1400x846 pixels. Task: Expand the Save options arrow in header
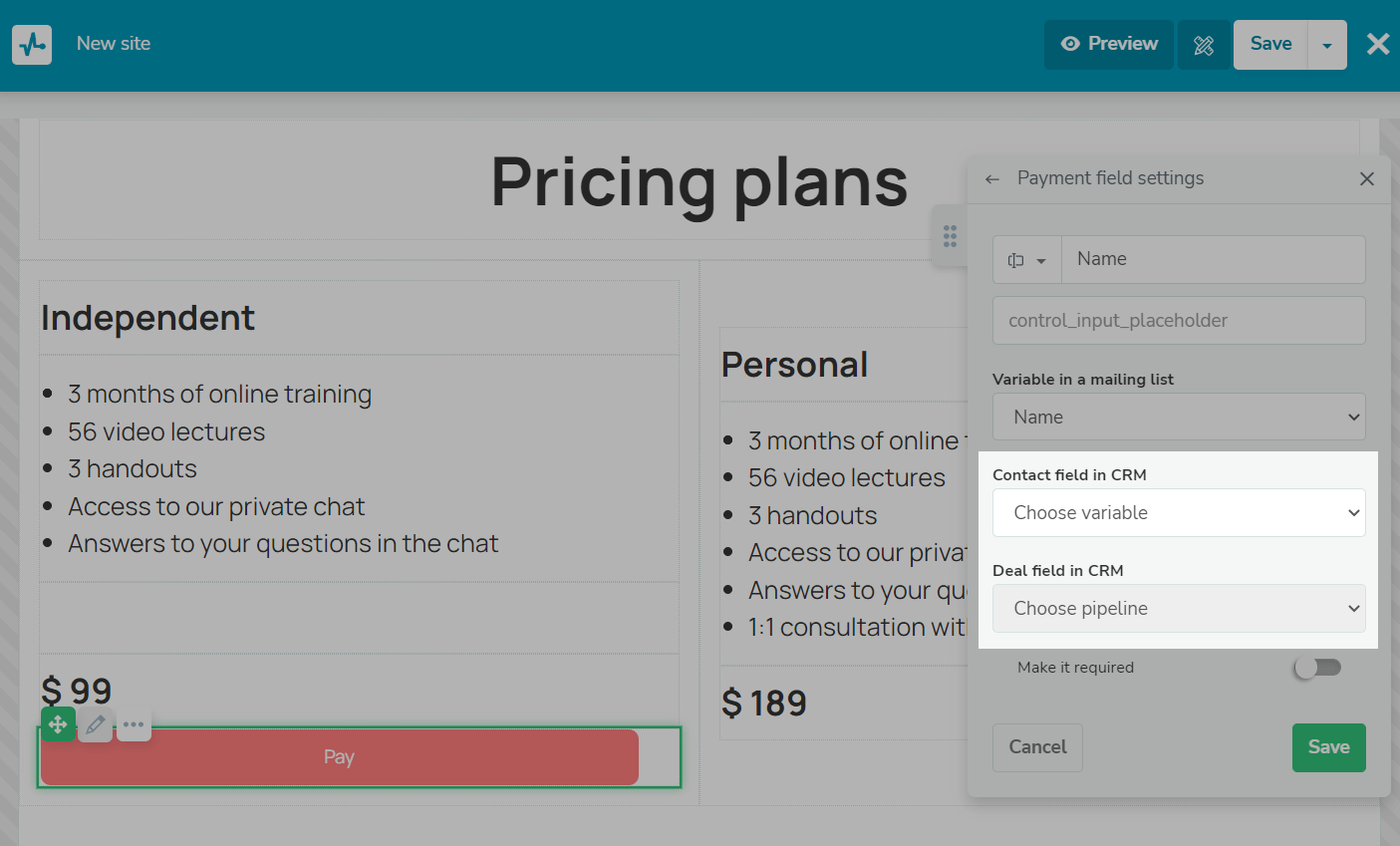[1327, 45]
